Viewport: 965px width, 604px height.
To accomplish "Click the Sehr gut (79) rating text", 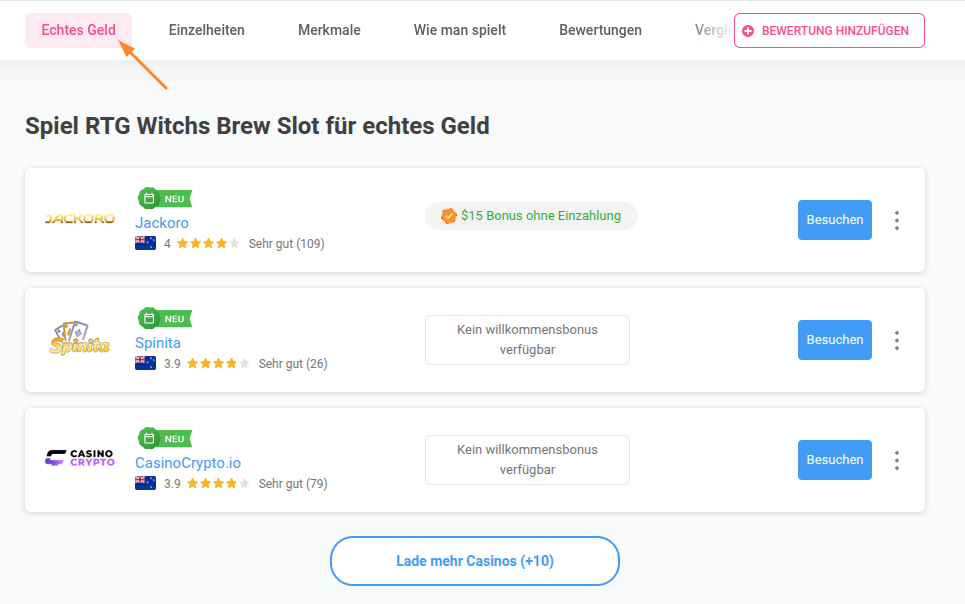I will (x=293, y=484).
